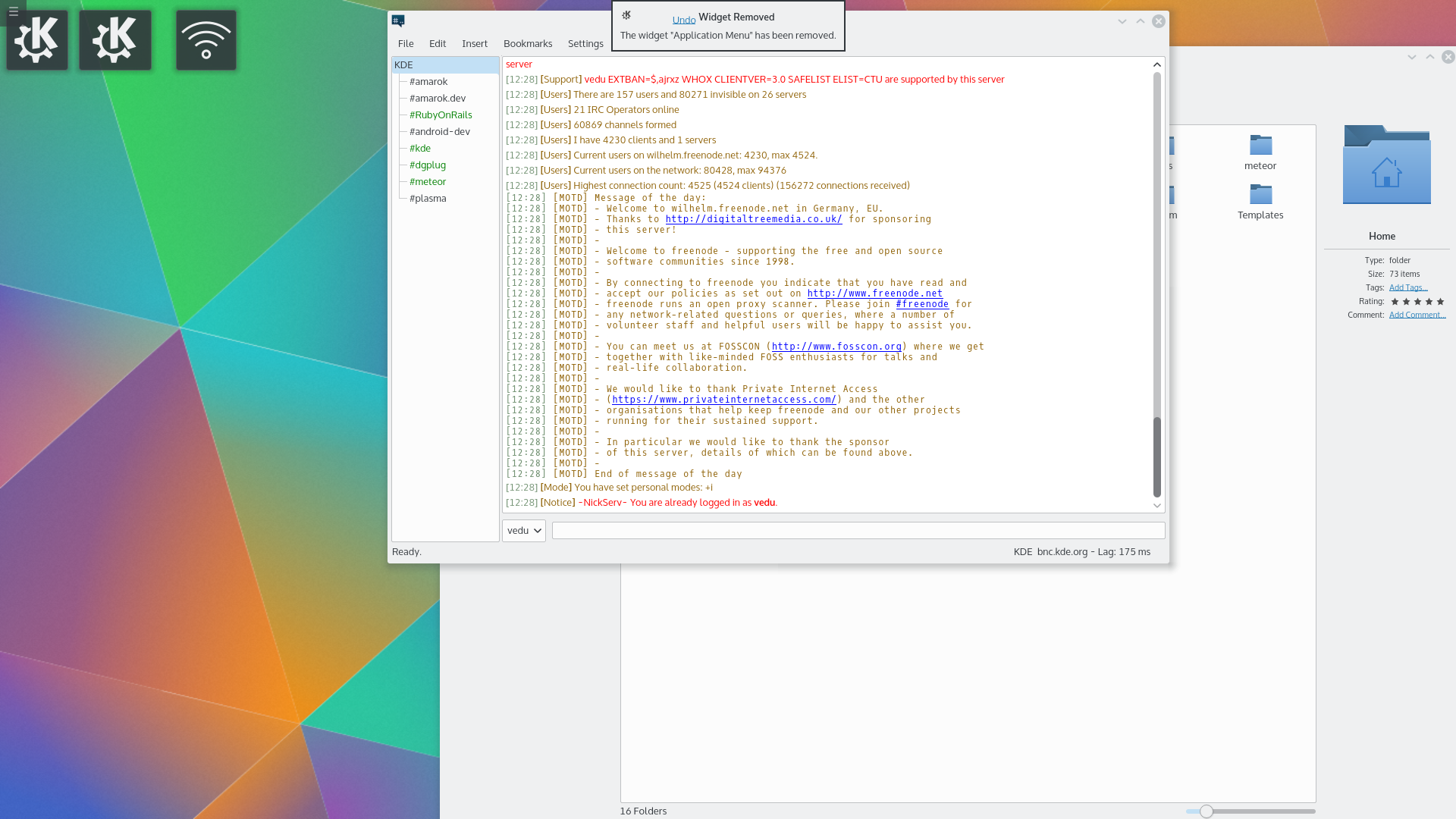
Task: Maximize the Dolphin window
Action: 1430,57
